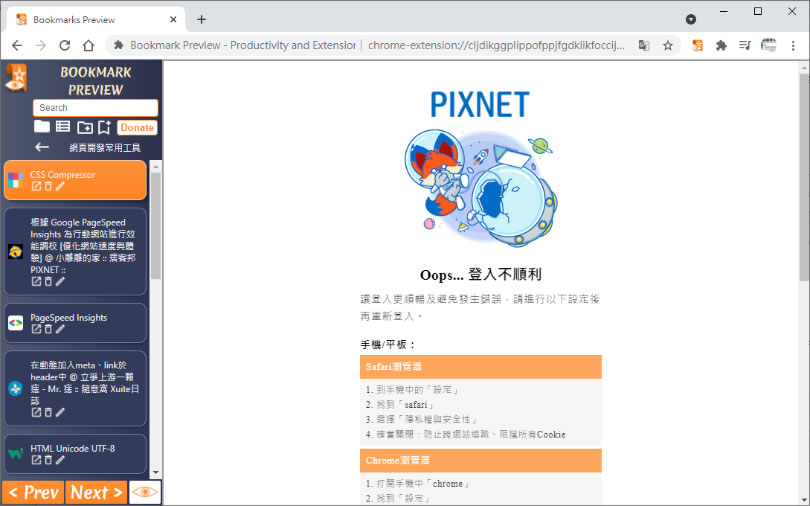The height and width of the screenshot is (506, 810).
Task: Edit the CSS Compressor bookmark
Action: [60, 186]
